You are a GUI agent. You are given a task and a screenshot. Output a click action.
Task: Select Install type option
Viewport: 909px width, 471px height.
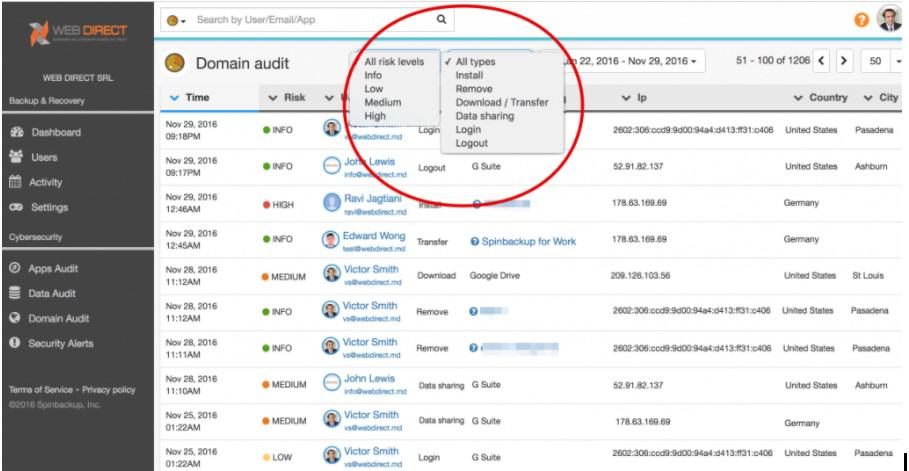(469, 75)
